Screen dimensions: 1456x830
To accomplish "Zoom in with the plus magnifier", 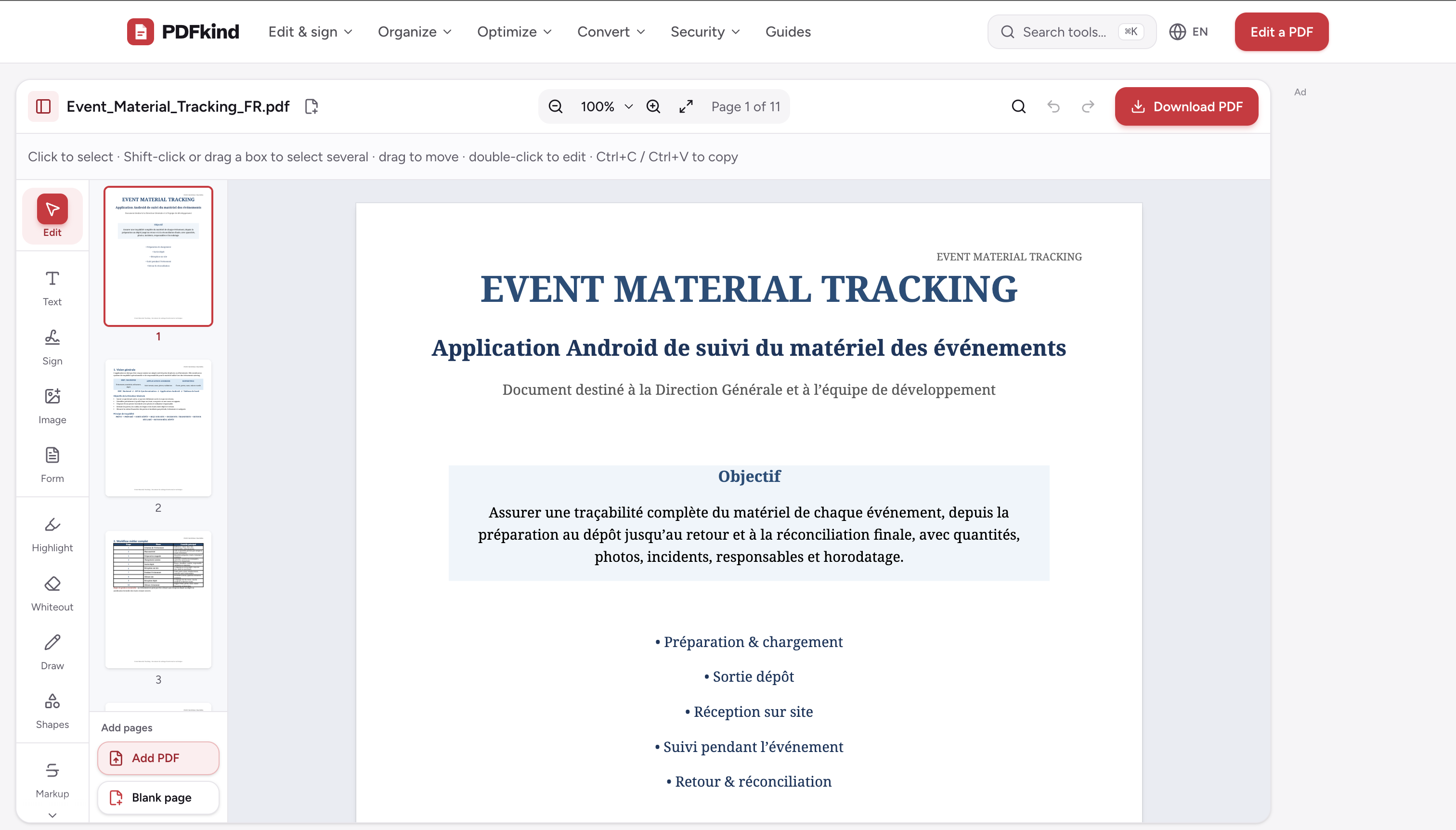I will pos(653,106).
